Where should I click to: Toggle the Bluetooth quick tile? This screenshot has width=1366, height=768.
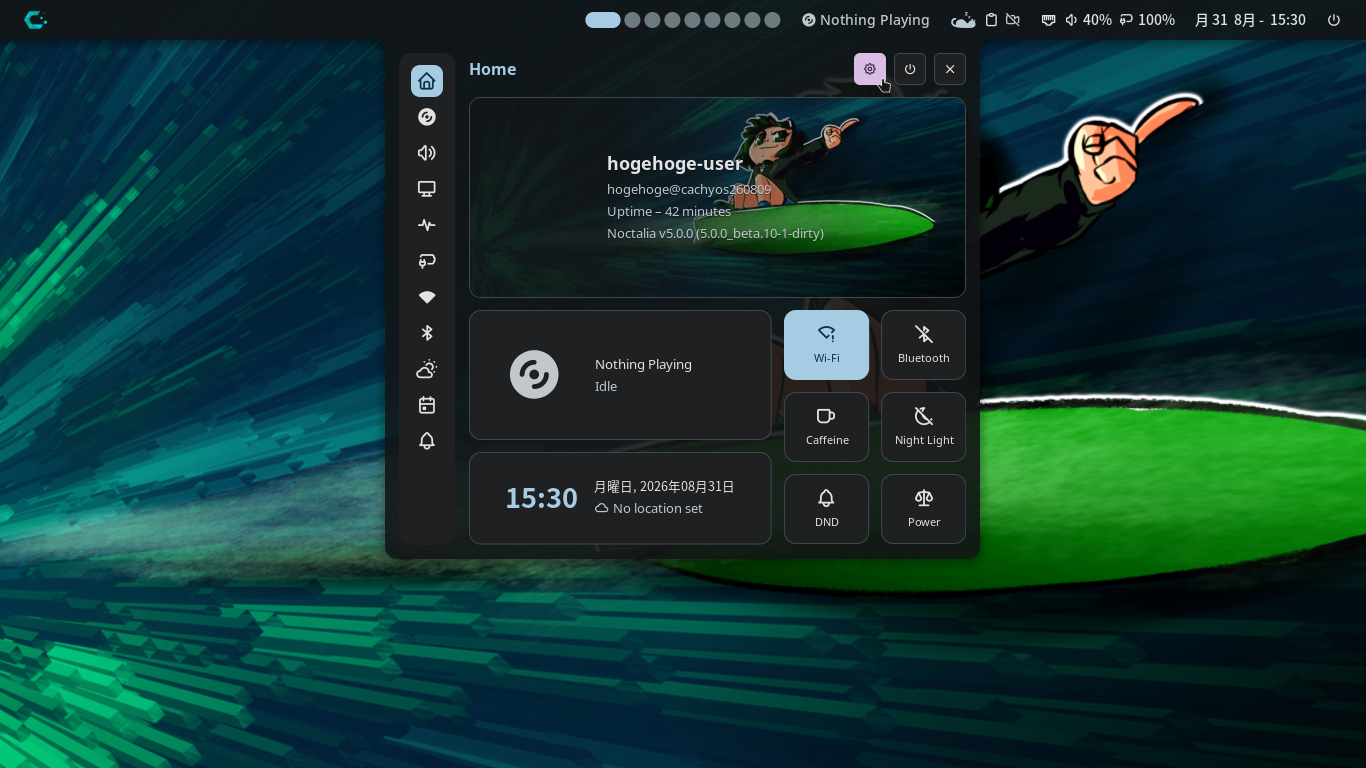click(x=923, y=345)
